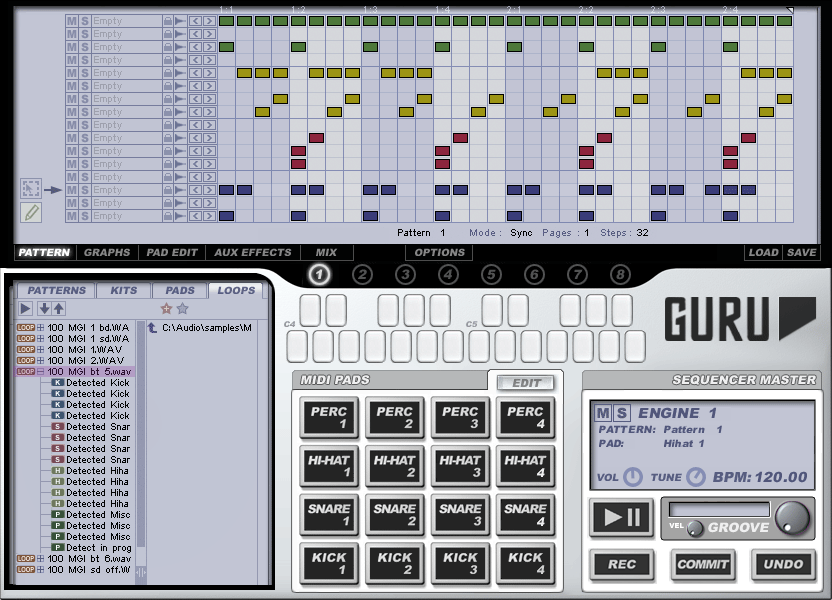This screenshot has height=600, width=832.
Task: Select engine number 5
Action: point(491,274)
